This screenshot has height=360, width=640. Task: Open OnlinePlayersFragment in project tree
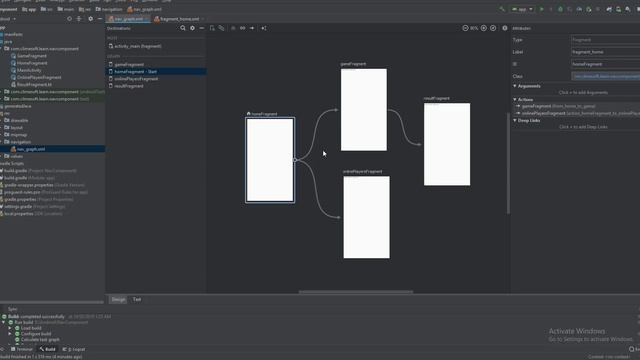39,78
